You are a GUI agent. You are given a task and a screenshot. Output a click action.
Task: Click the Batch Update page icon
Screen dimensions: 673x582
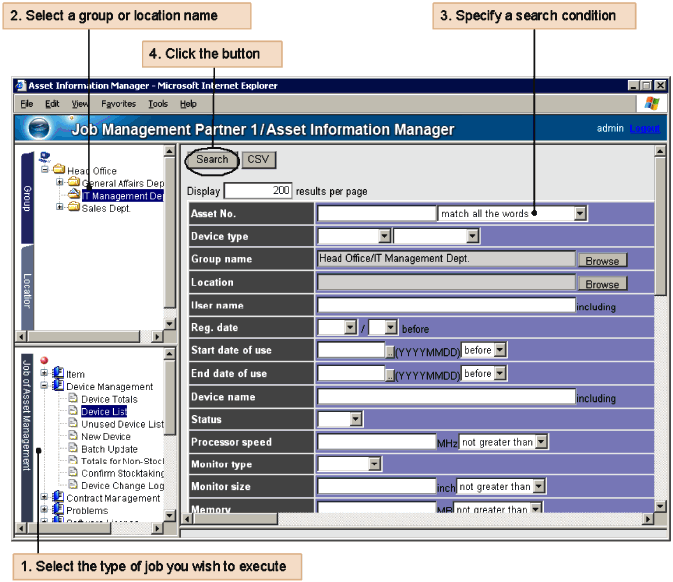[72, 449]
